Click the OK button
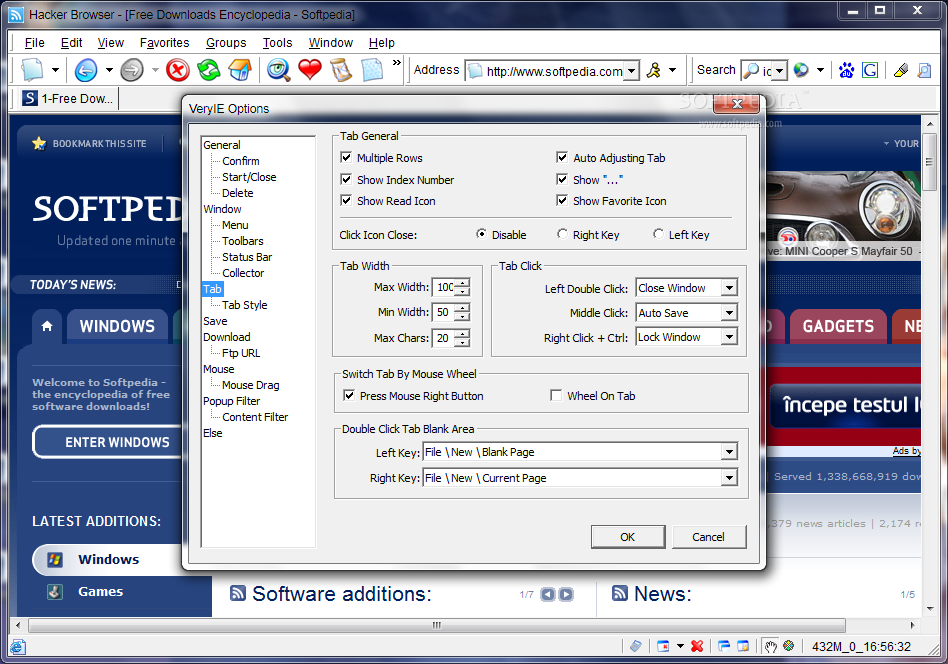948x664 pixels. point(628,536)
